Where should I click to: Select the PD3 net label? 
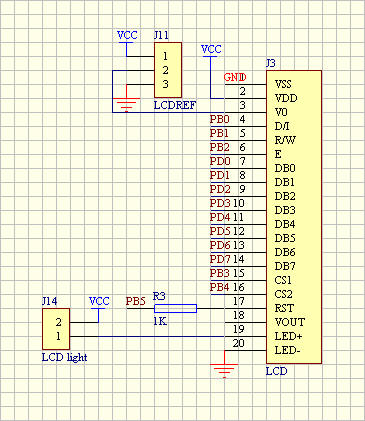pyautogui.click(x=220, y=203)
